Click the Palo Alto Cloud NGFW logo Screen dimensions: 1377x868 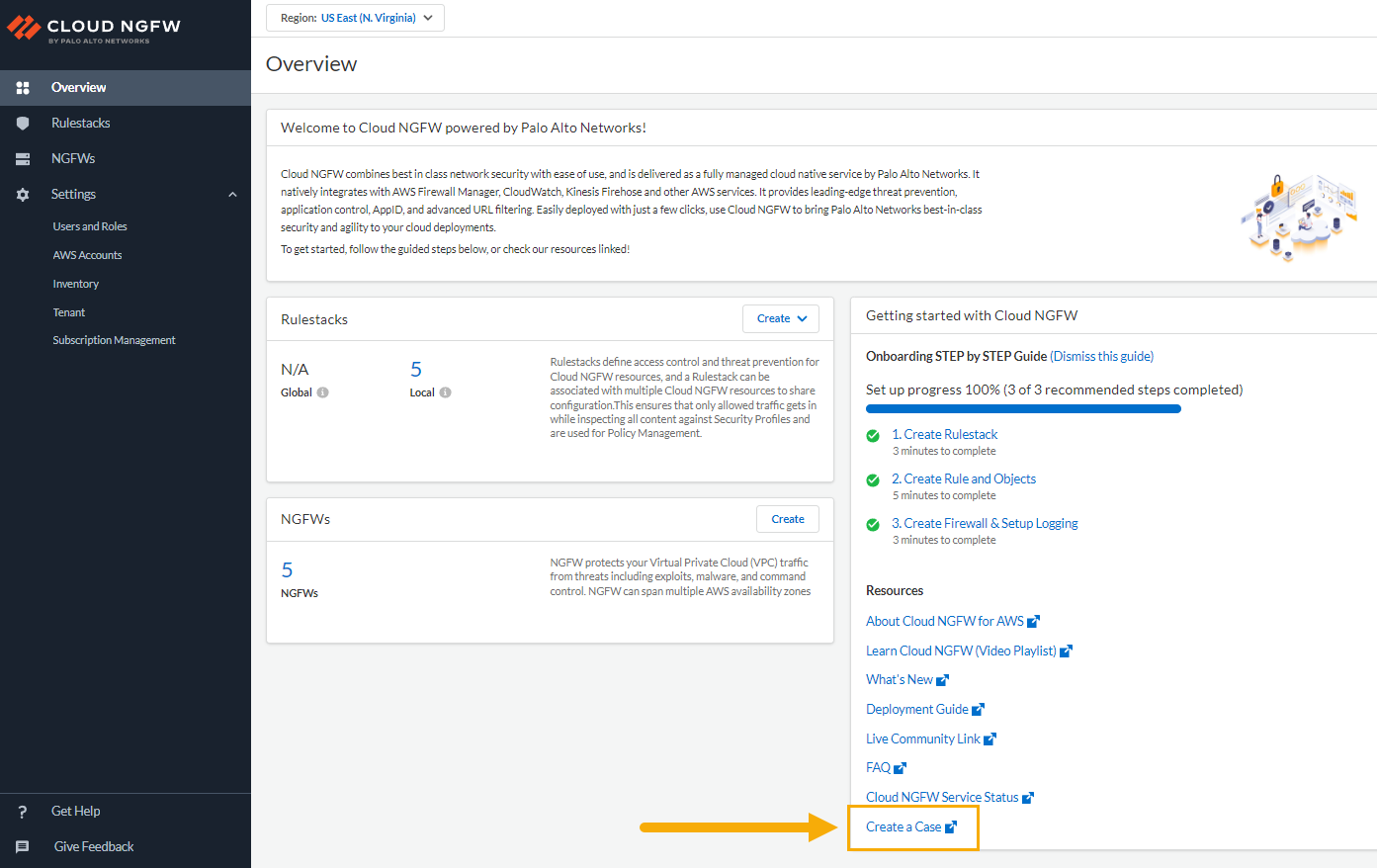pos(94,29)
